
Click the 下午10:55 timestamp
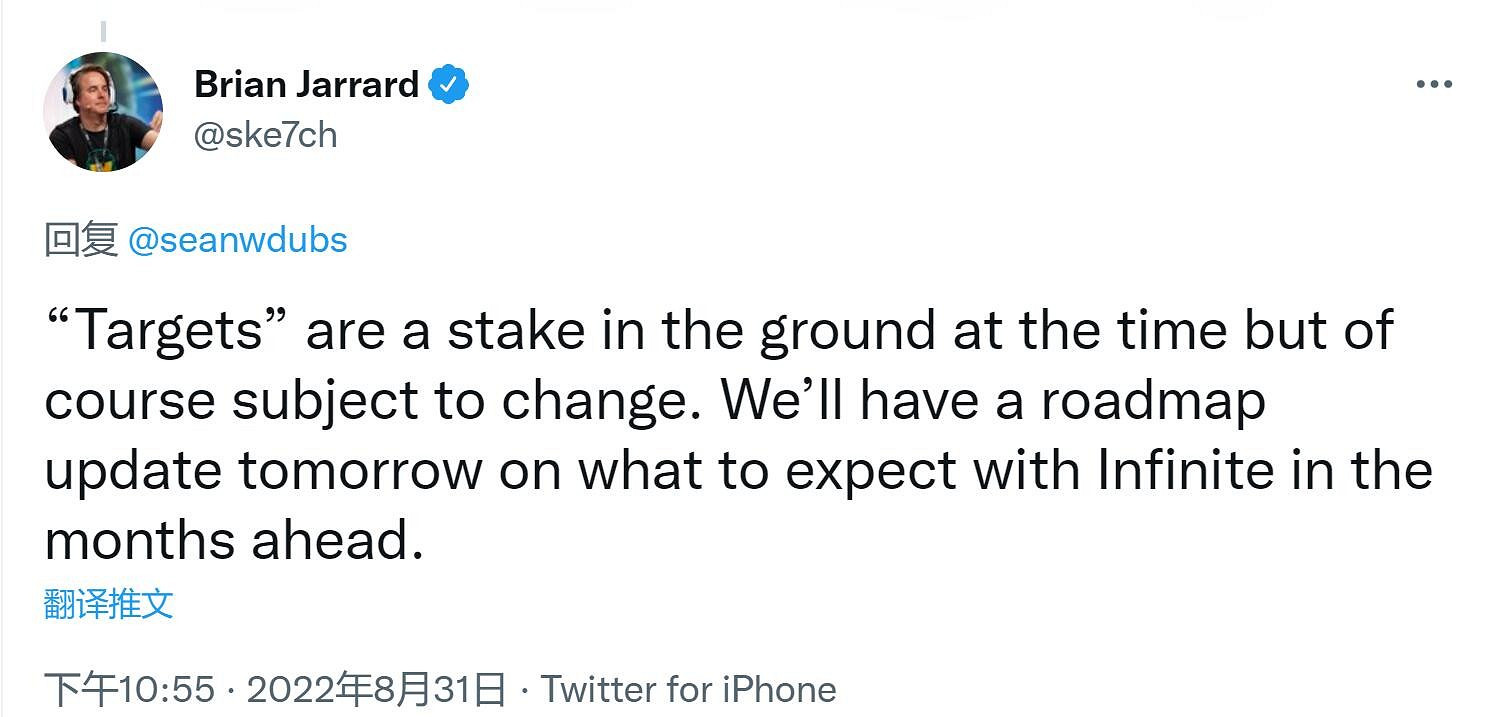coord(130,689)
